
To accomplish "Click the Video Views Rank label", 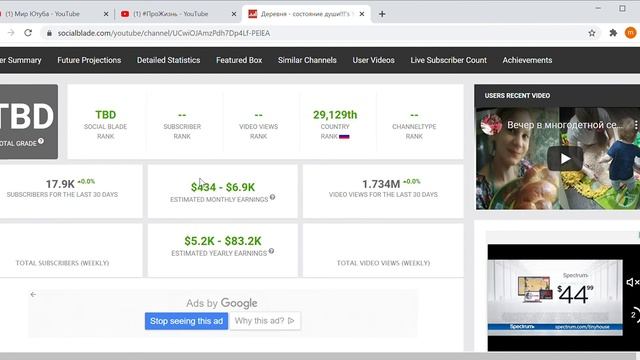I will coord(258,131).
